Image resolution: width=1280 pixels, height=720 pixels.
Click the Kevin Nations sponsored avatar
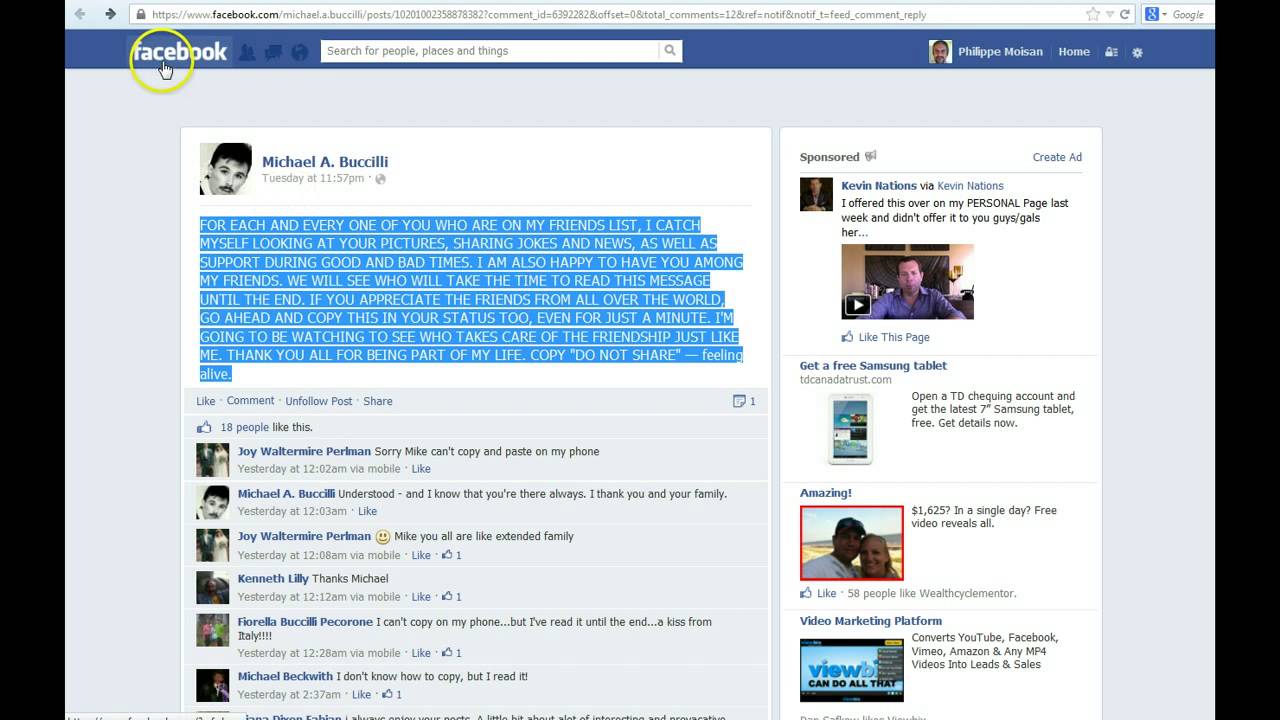(x=816, y=195)
